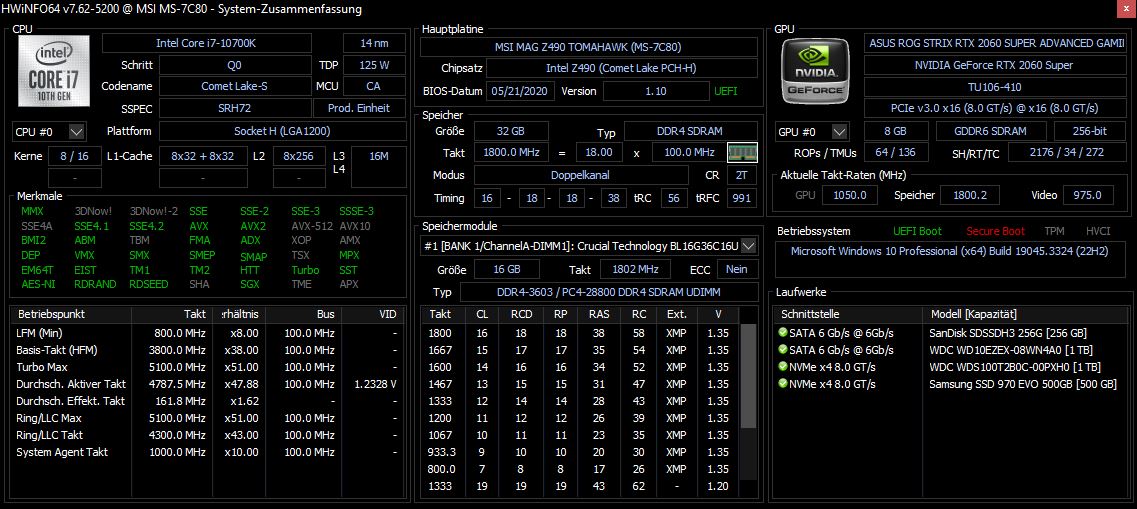Select the System Agent Takt row
Screen dimensions: 1137x509
click(x=209, y=452)
